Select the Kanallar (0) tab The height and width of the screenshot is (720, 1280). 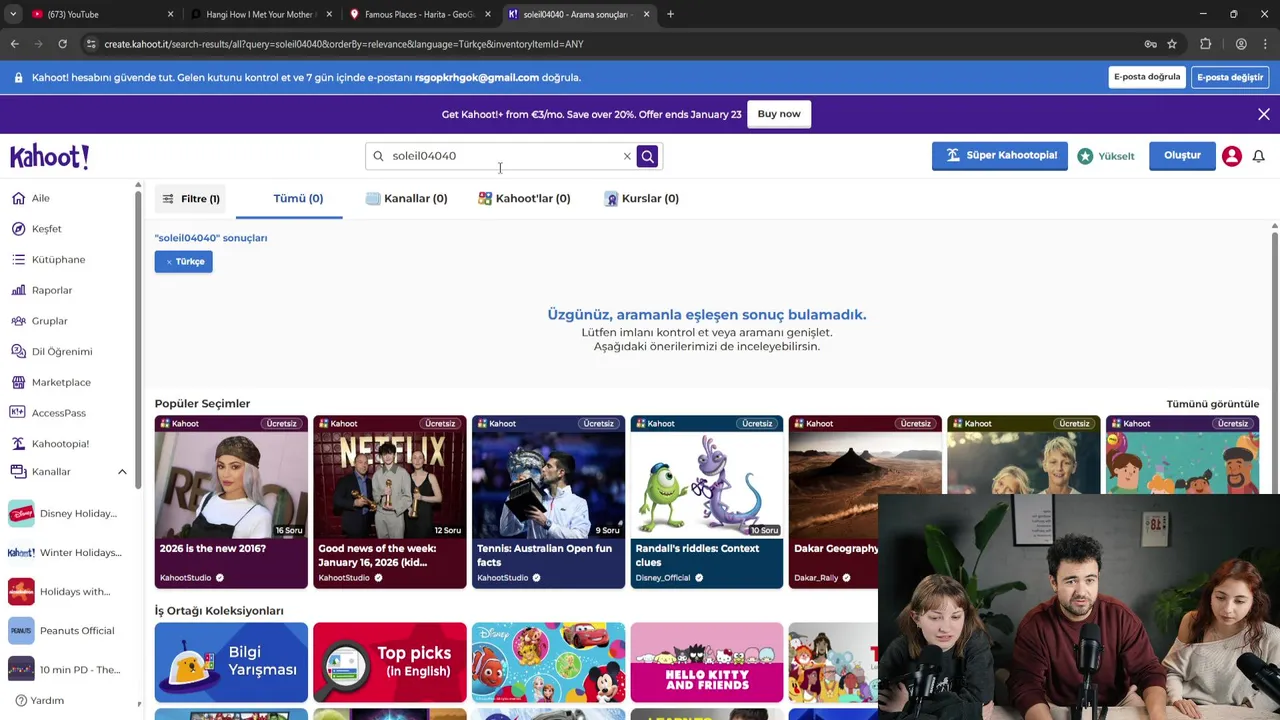406,199
